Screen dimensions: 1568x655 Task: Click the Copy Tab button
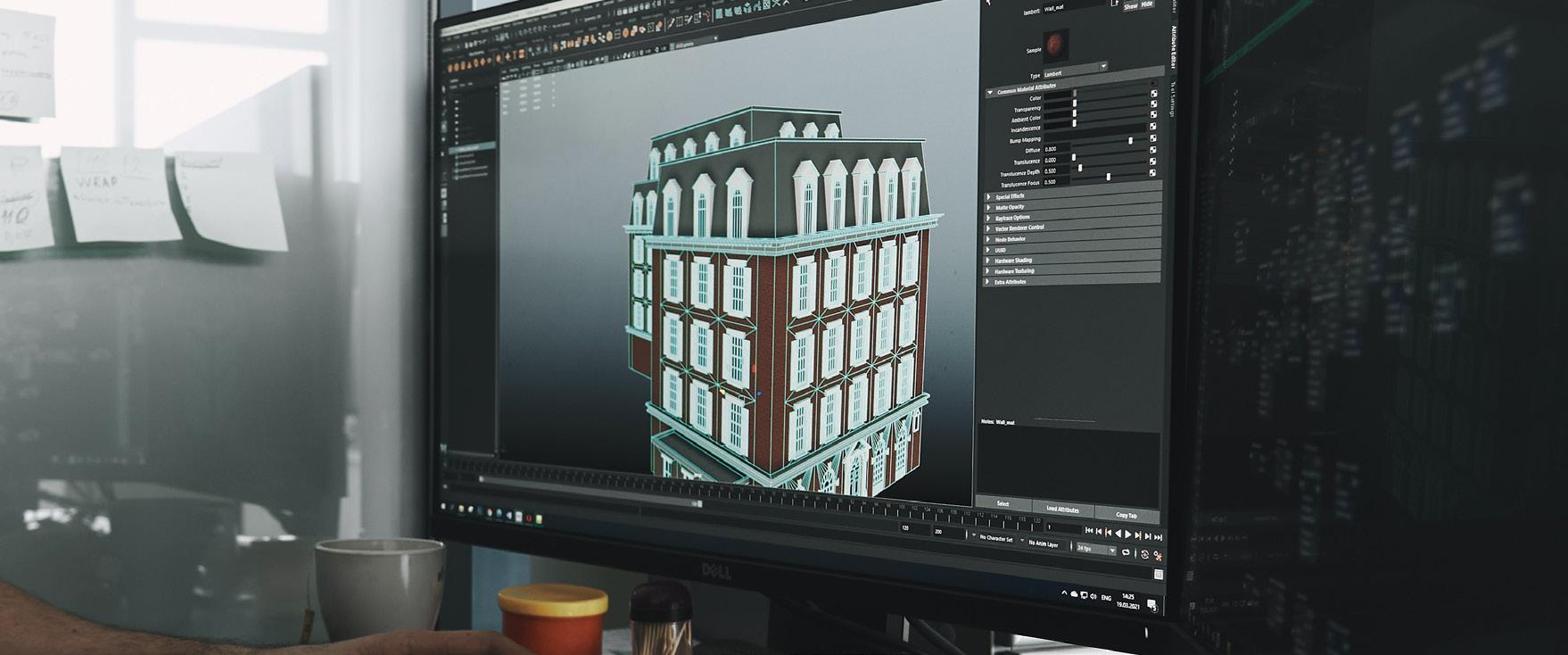[x=1126, y=515]
